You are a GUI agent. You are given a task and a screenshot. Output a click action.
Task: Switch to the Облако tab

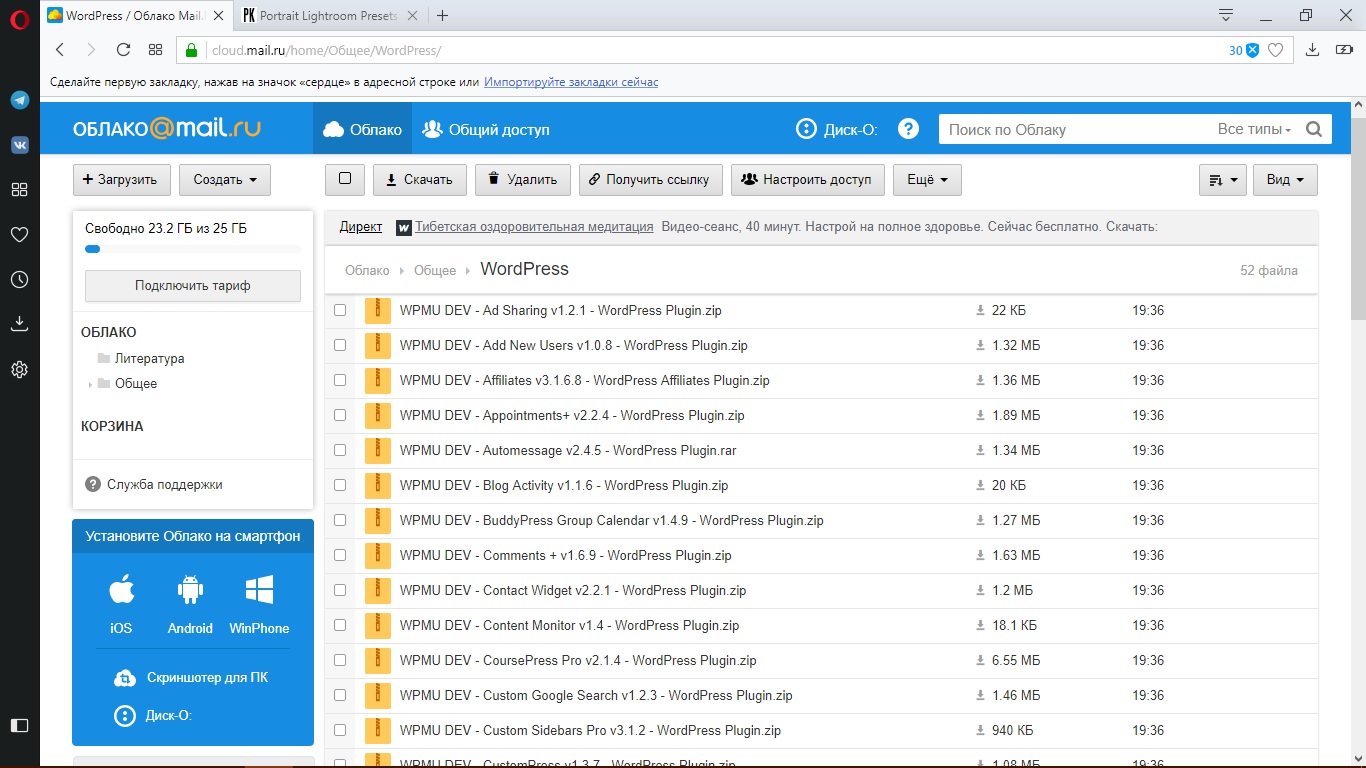coord(362,129)
